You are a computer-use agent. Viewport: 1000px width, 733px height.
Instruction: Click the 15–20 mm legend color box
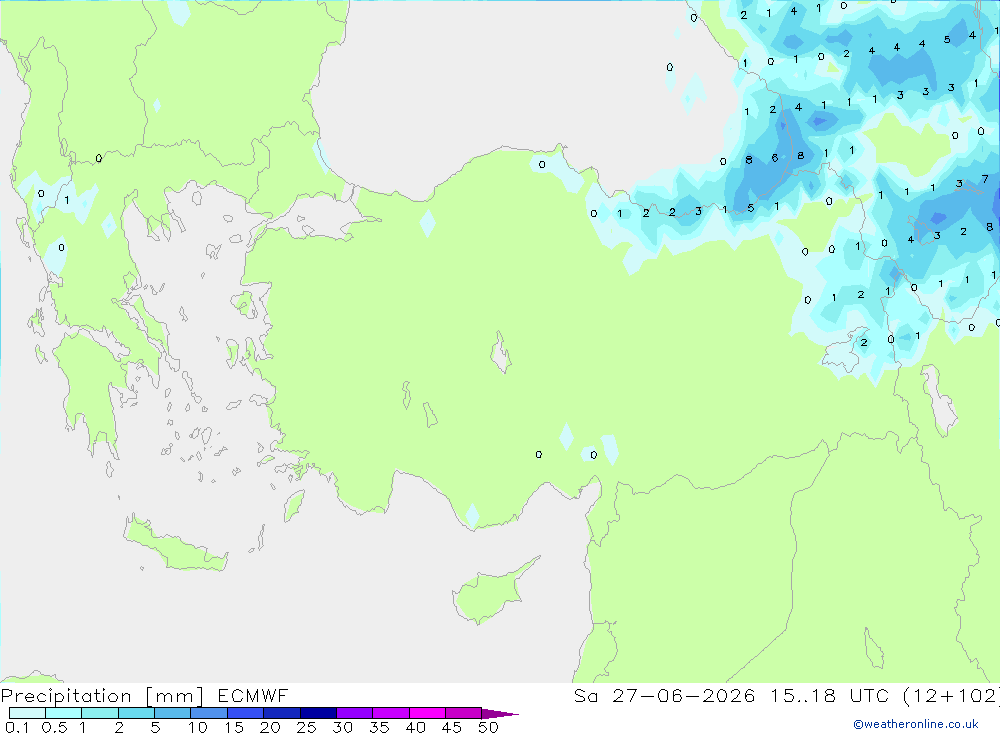point(246,713)
